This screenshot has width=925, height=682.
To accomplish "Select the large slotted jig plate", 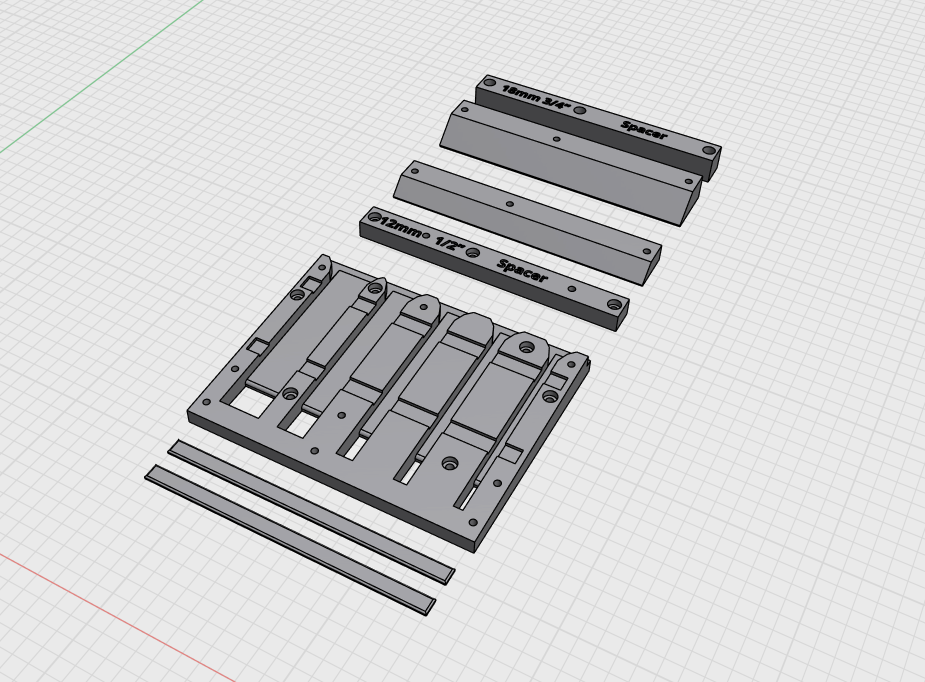I will click(x=388, y=404).
